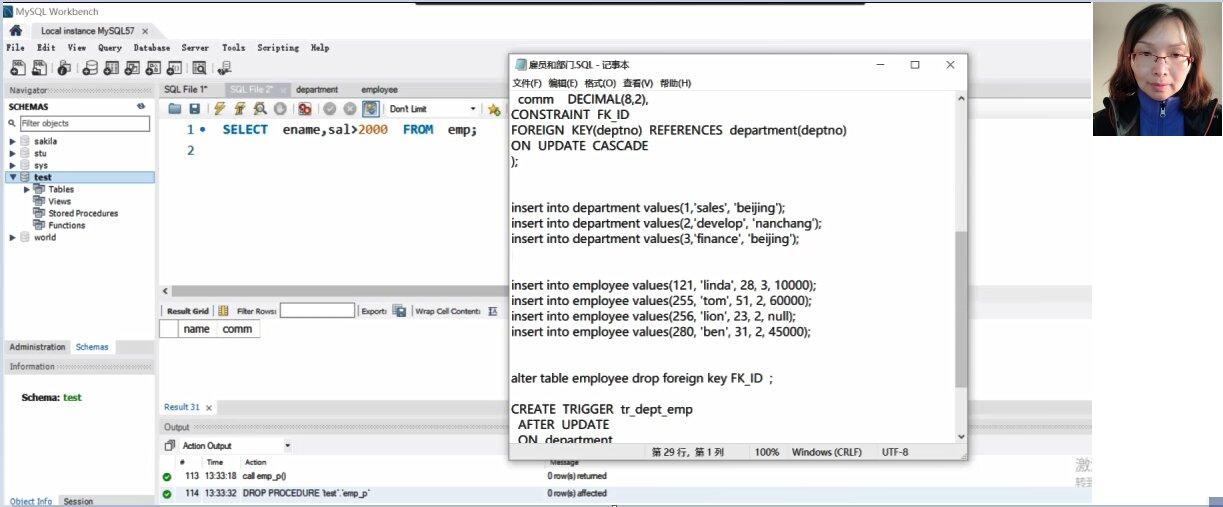This screenshot has width=1223, height=507.
Task: Open the Notepad 格式(O) menu
Action: click(600, 83)
